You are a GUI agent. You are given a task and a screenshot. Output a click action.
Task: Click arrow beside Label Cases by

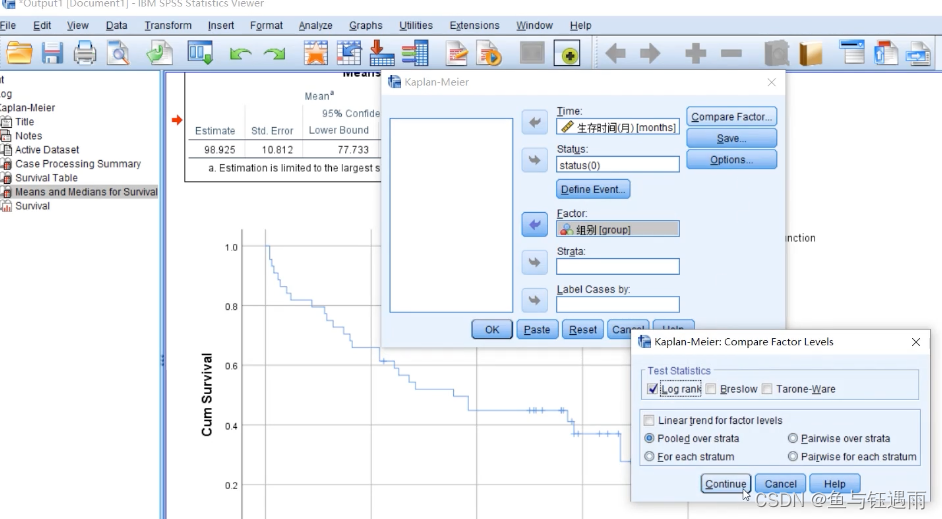pos(535,300)
